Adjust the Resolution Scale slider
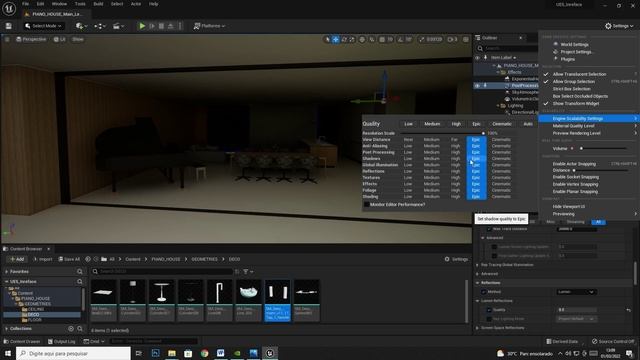Viewport: 640px width, 360px height. [442, 133]
